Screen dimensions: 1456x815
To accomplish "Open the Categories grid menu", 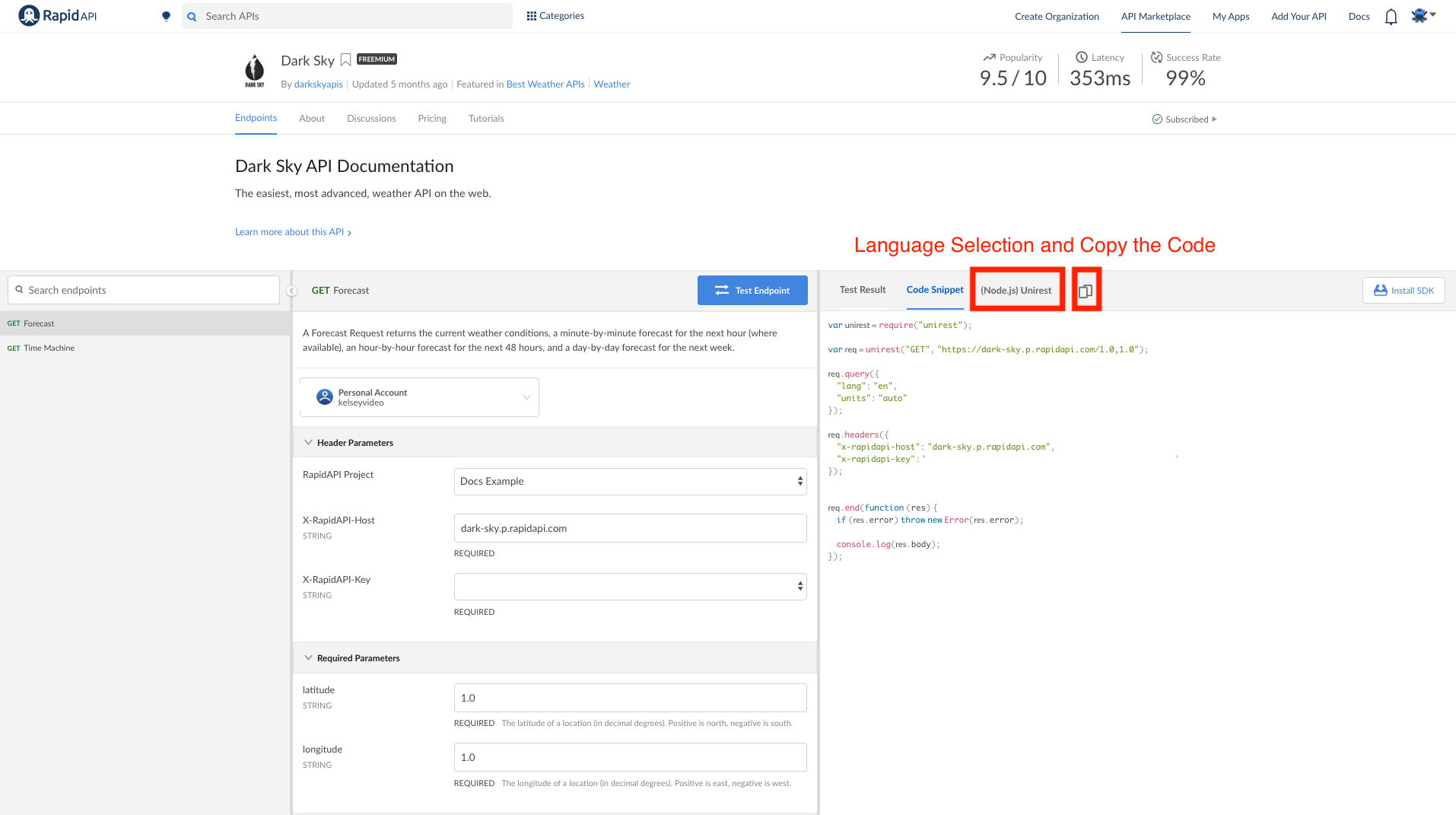I will coord(555,16).
